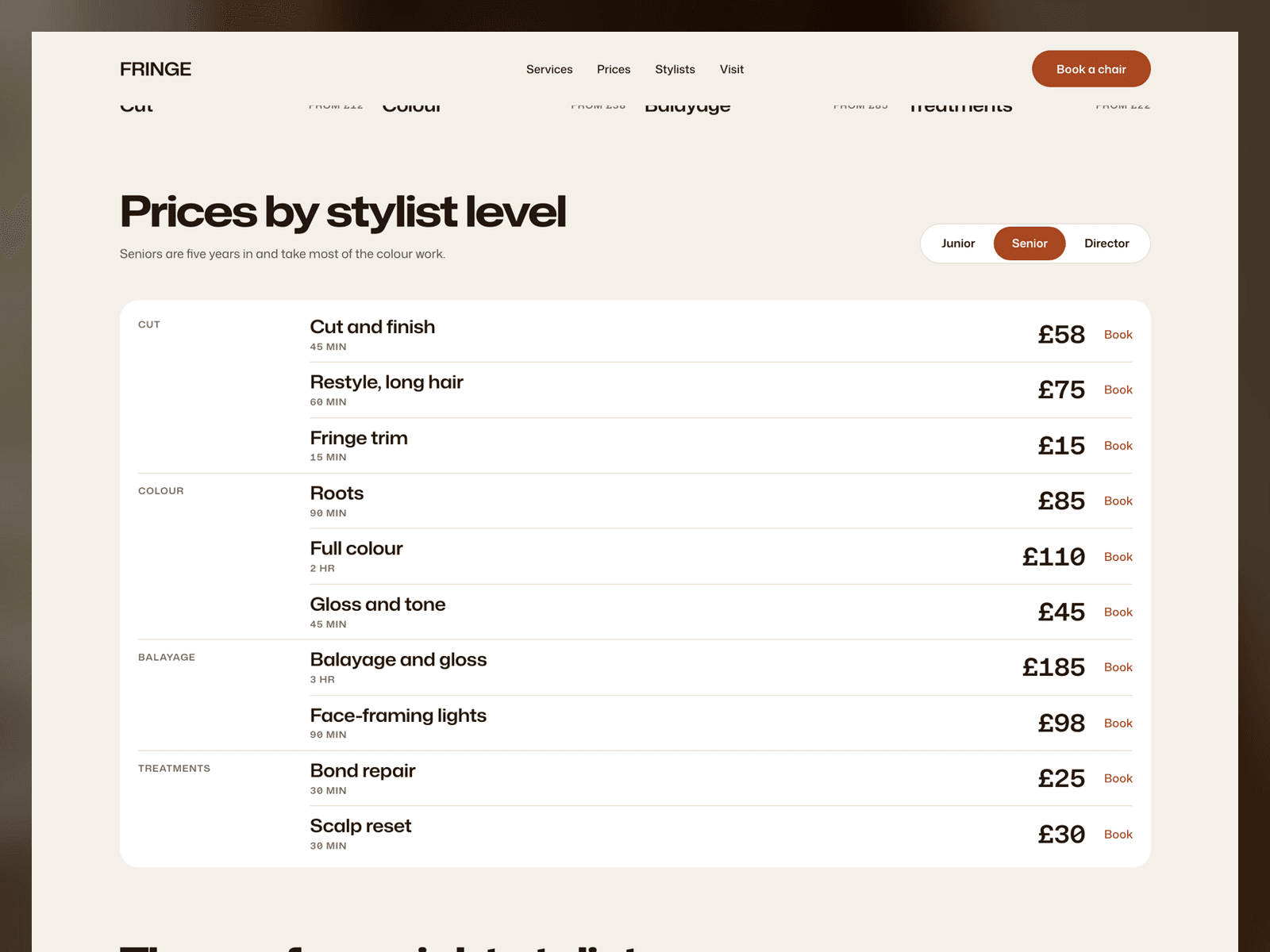
Task: Click the £98 price
Action: pyautogui.click(x=1061, y=723)
